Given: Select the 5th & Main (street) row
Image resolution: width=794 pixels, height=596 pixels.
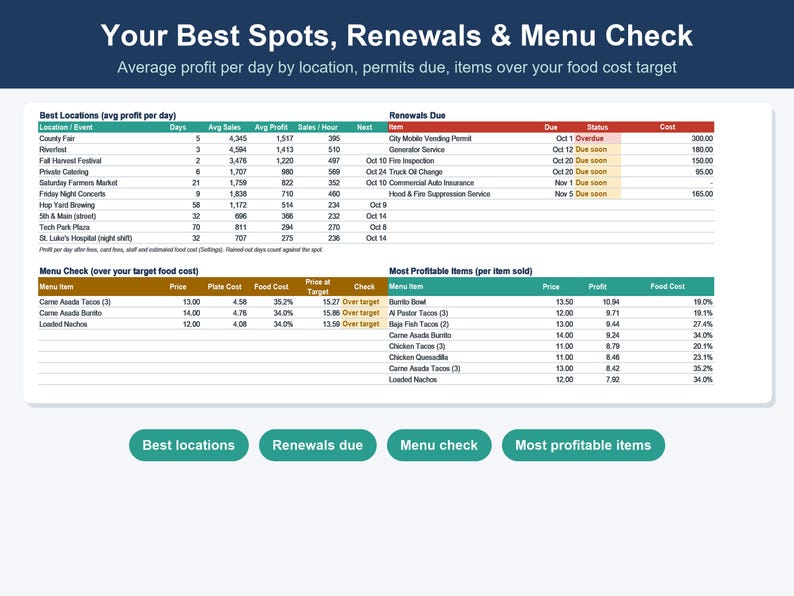Looking at the screenshot, I should pyautogui.click(x=213, y=216).
